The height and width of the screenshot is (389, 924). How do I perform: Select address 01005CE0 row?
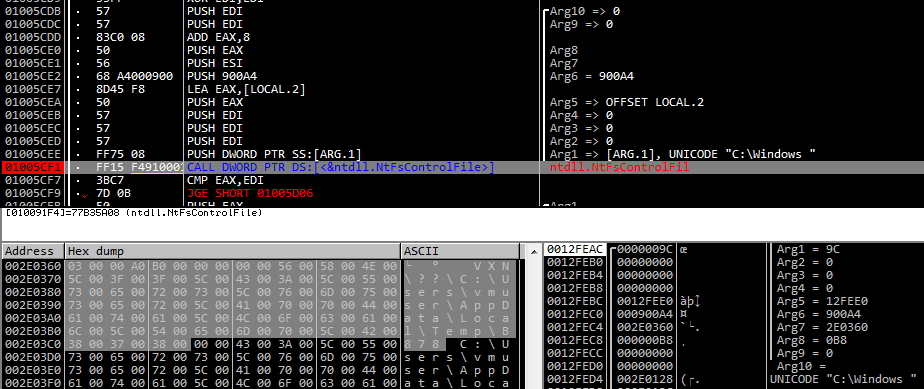tap(33, 50)
